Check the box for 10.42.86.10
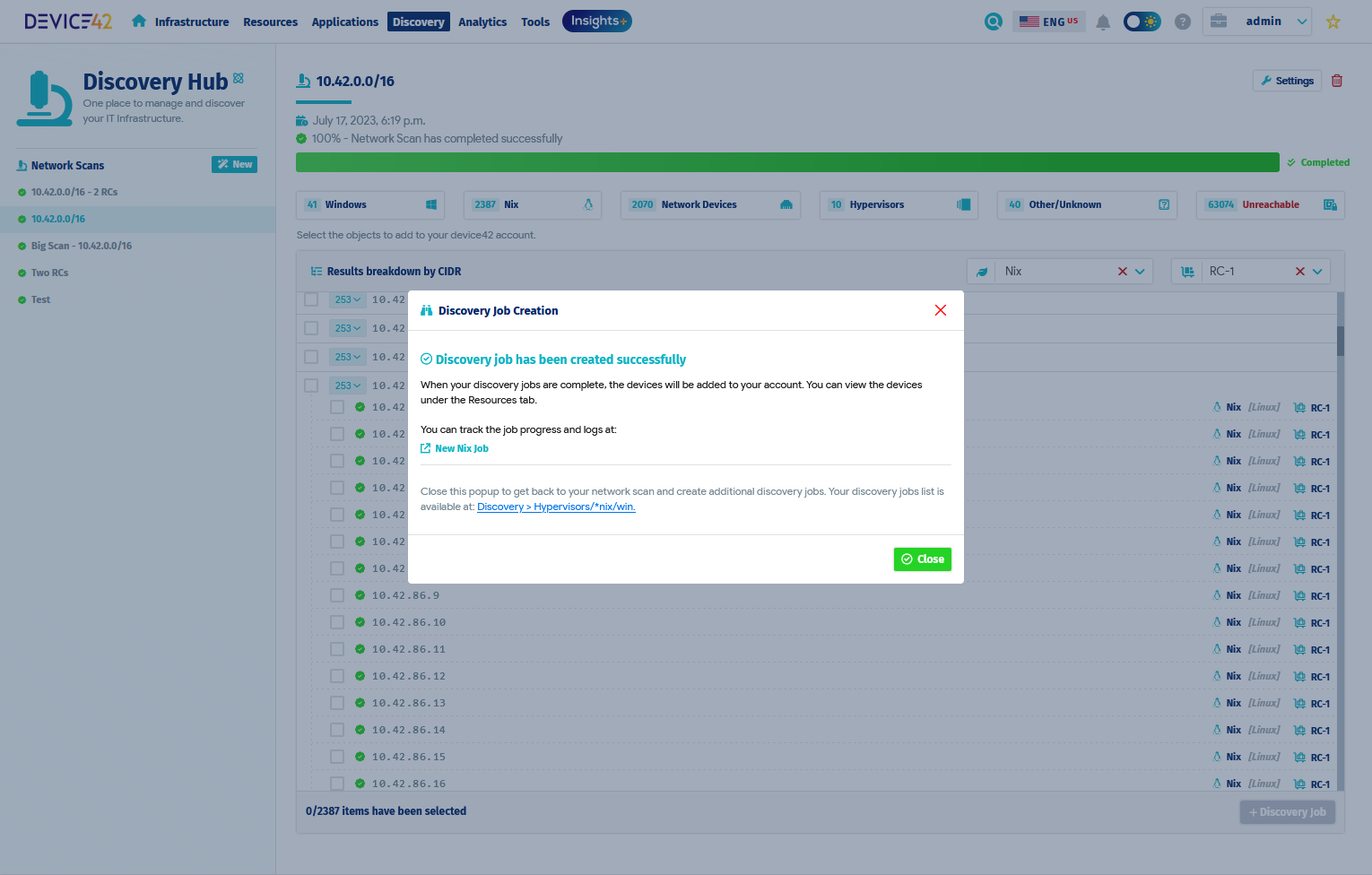This screenshot has height=875, width=1372. [337, 622]
